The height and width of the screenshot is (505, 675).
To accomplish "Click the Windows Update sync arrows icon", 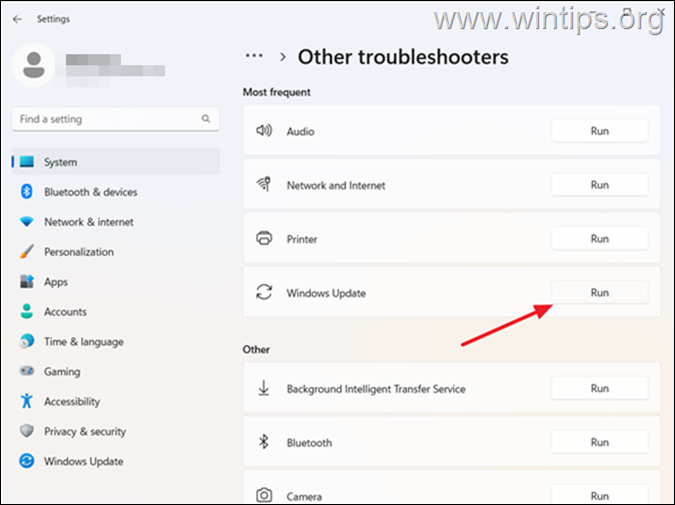I will coord(264,292).
